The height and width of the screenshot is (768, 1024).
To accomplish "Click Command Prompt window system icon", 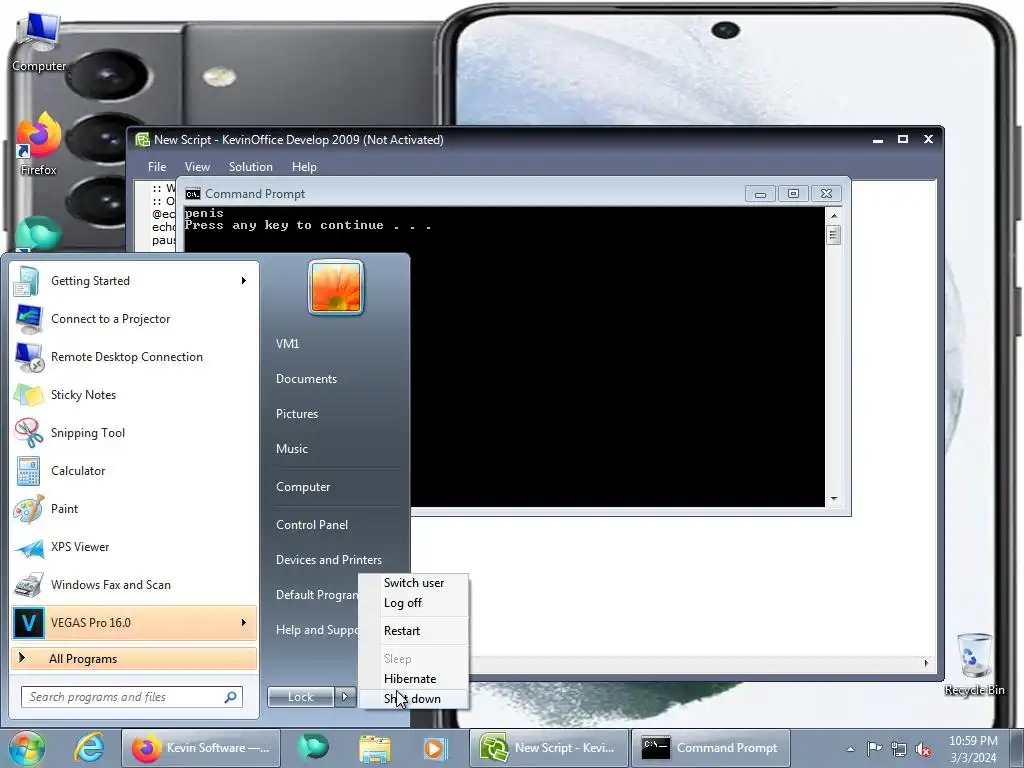I will pyautogui.click(x=193, y=194).
